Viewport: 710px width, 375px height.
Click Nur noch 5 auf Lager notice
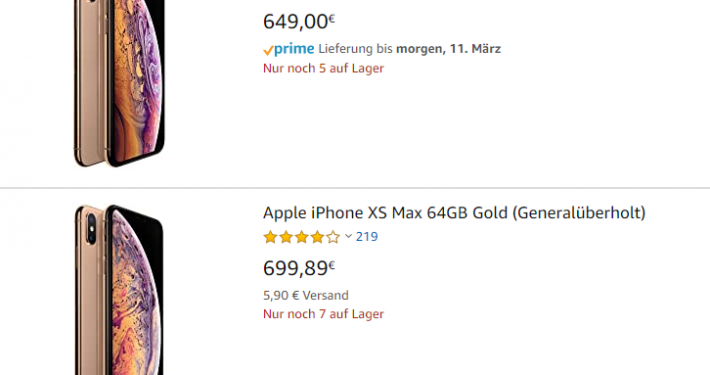[323, 68]
